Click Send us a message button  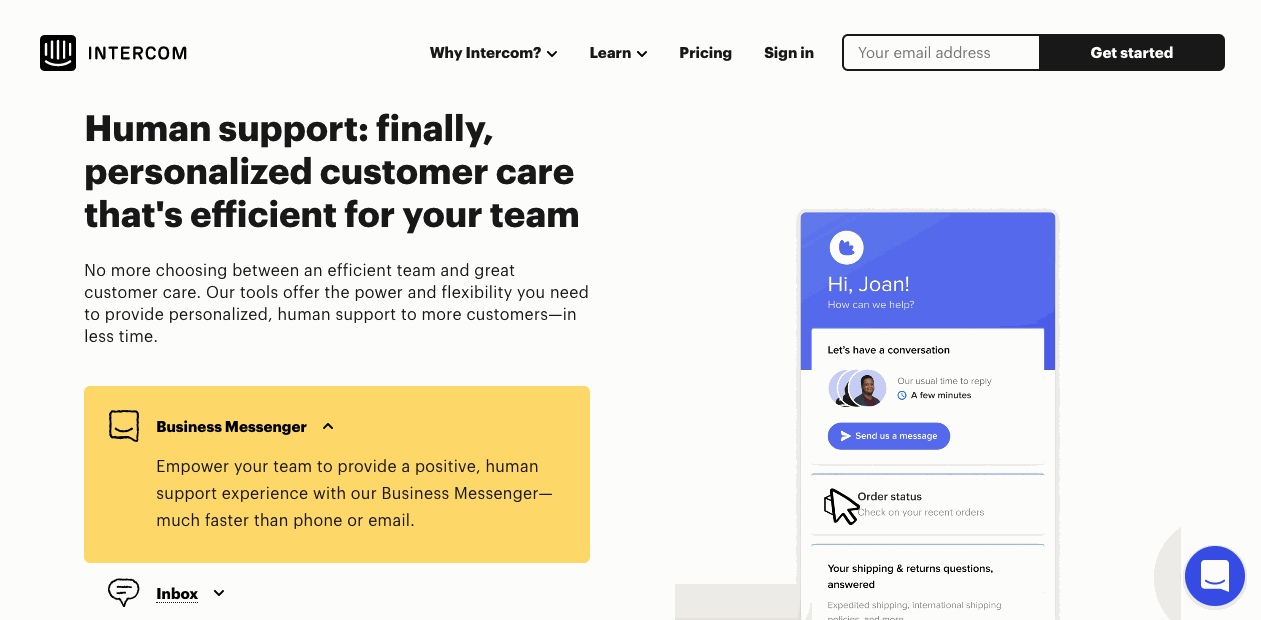point(889,436)
